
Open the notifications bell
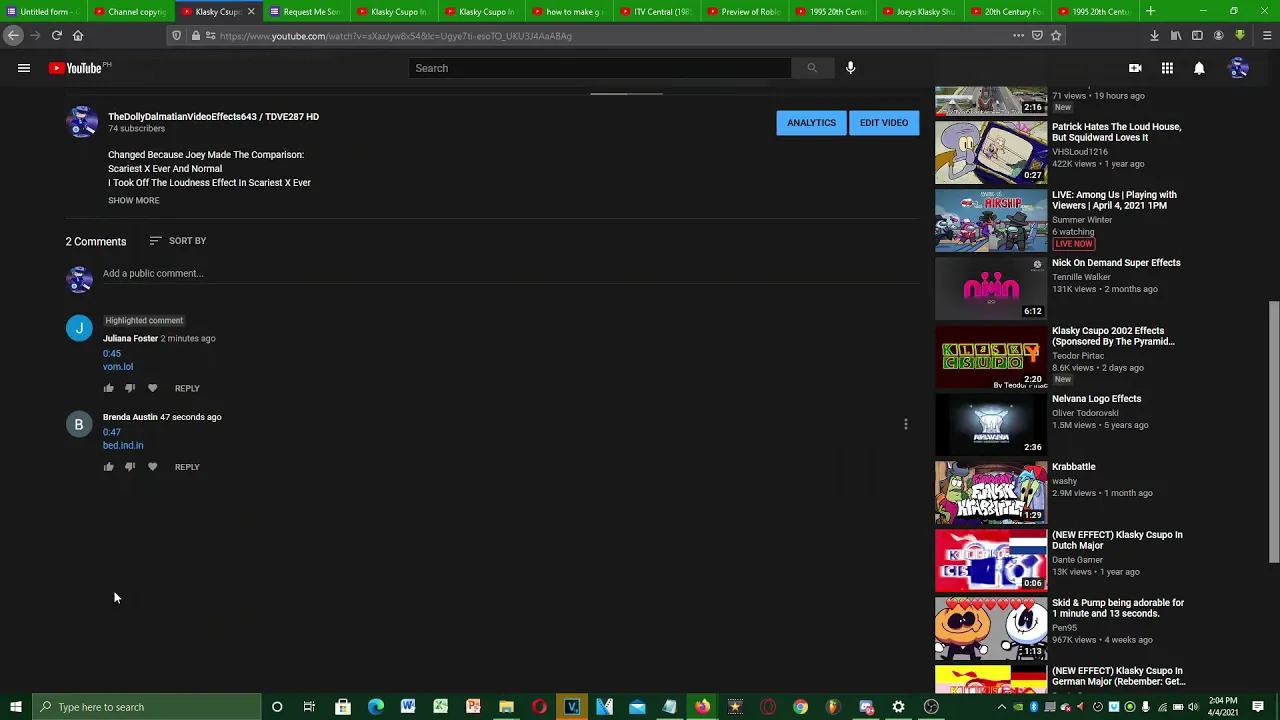click(x=1199, y=68)
